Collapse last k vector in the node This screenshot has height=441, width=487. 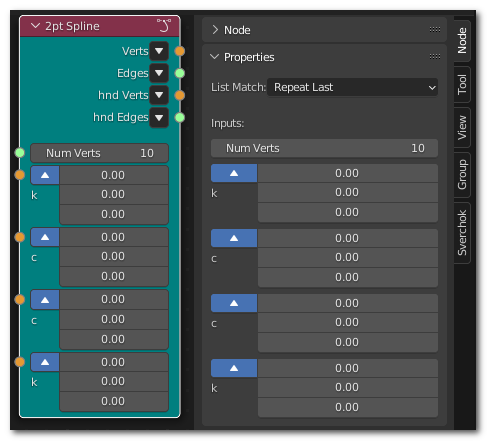click(45, 362)
